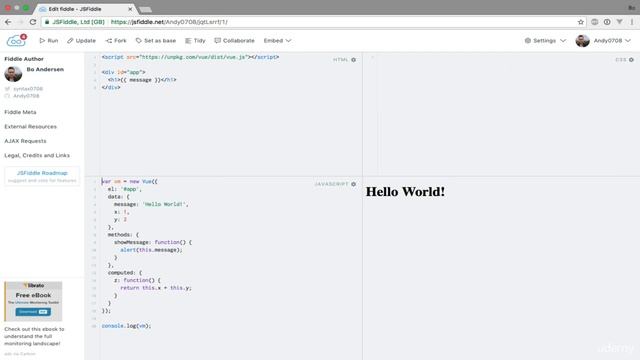Click the return this.x + this.y line

click(156, 288)
